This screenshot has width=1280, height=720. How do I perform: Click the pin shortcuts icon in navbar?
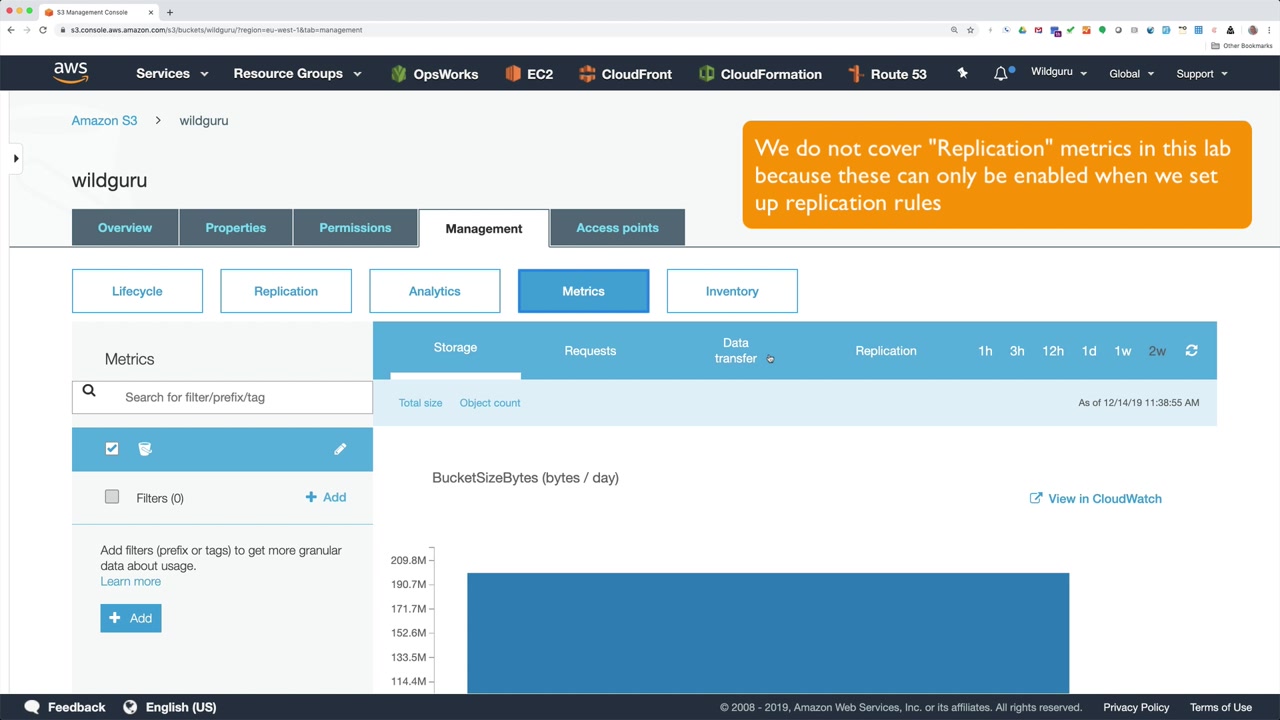click(962, 73)
